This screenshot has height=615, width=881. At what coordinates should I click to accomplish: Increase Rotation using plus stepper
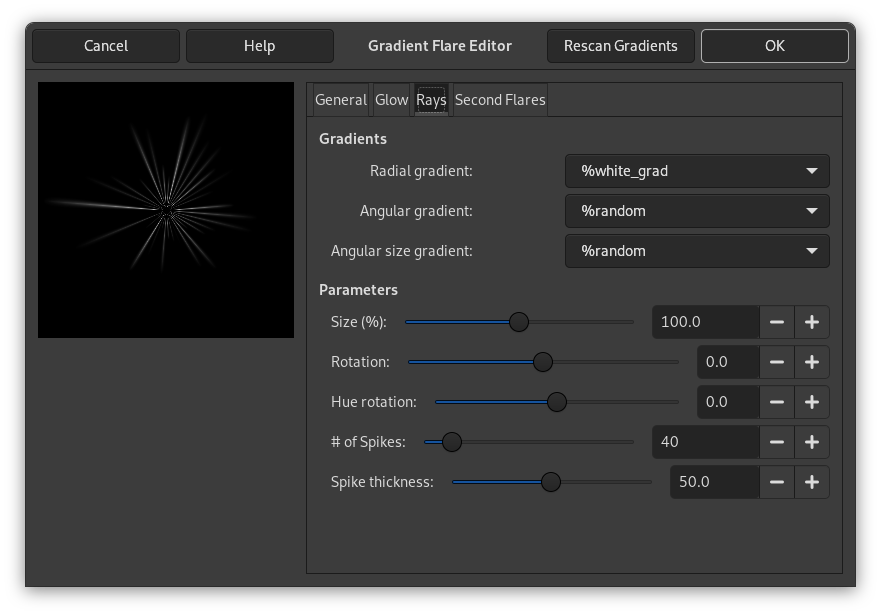point(811,361)
